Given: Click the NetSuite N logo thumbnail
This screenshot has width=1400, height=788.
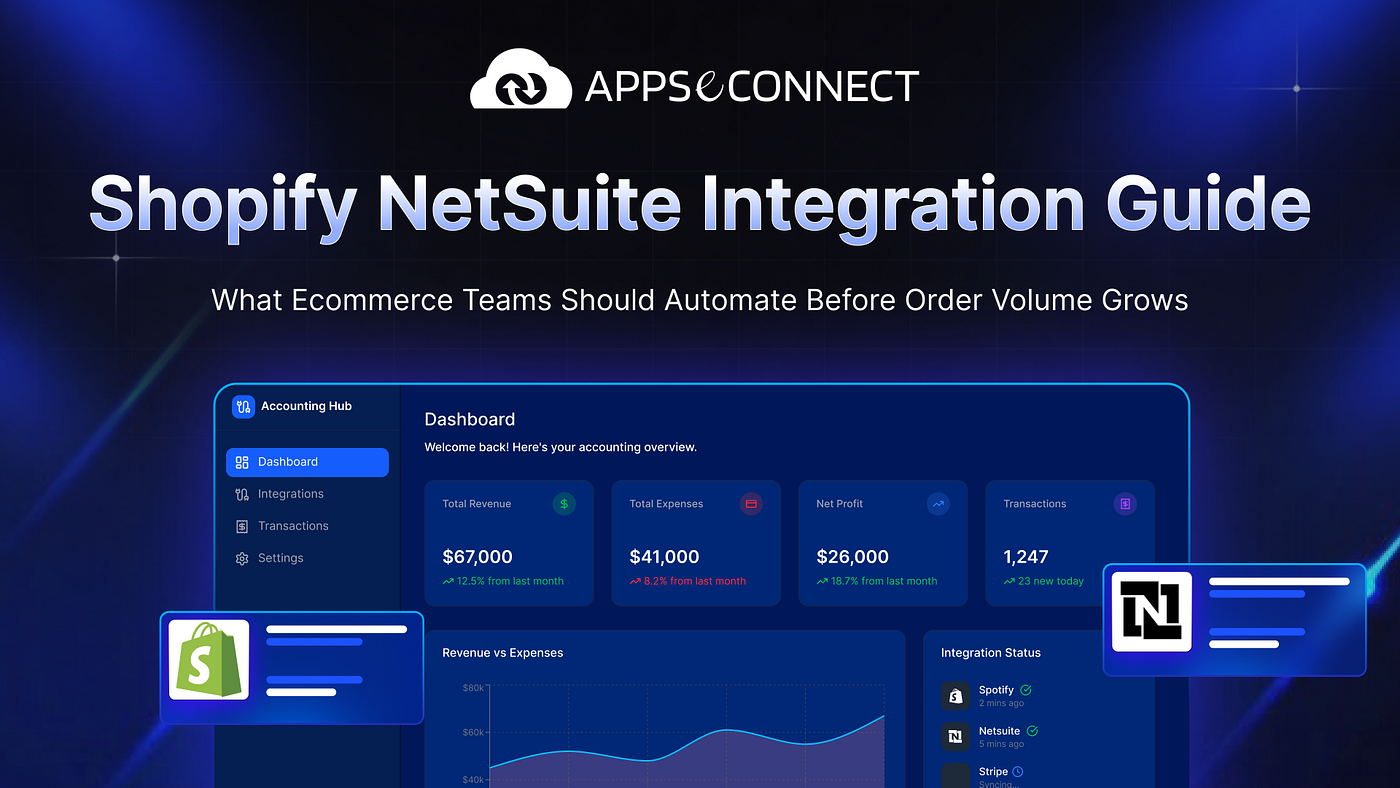Looking at the screenshot, I should [x=1152, y=612].
